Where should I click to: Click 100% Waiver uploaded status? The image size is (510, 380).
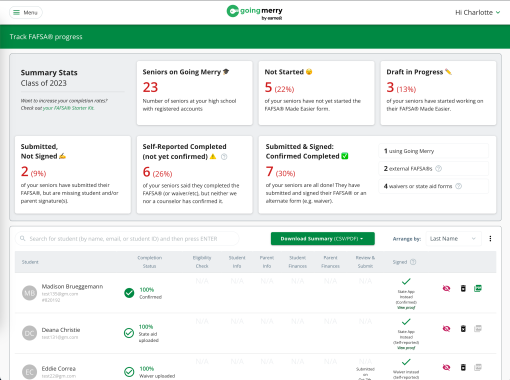(157, 372)
